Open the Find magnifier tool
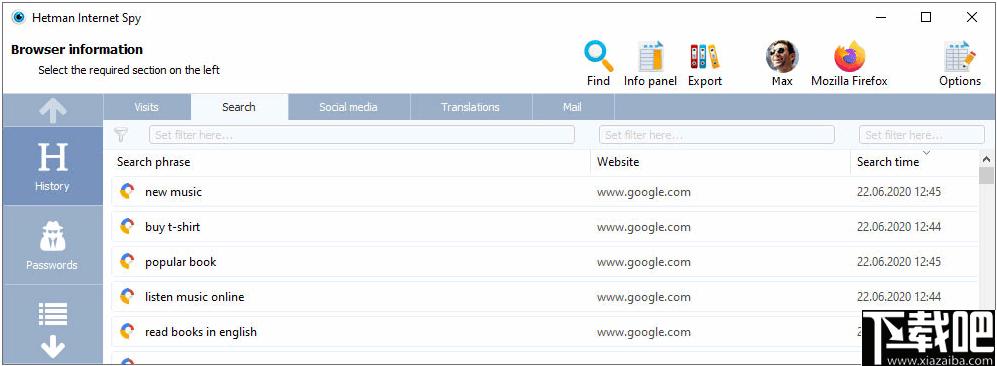Image resolution: width=997 pixels, height=366 pixels. pyautogui.click(x=598, y=57)
